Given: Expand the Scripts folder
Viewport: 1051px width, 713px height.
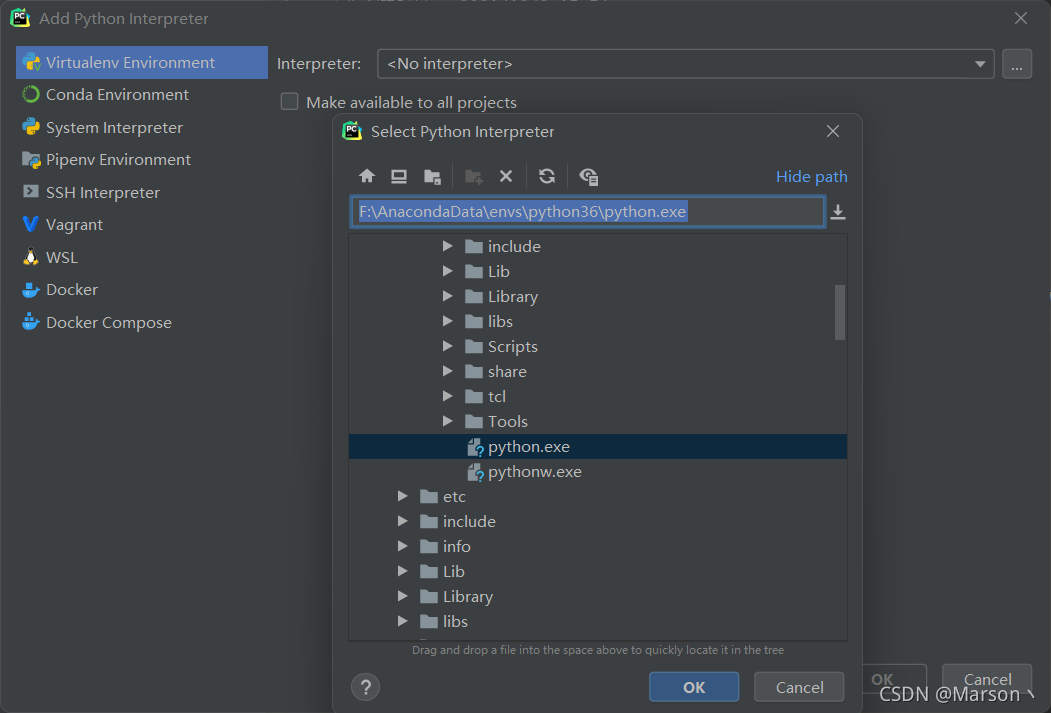Looking at the screenshot, I should coord(447,346).
